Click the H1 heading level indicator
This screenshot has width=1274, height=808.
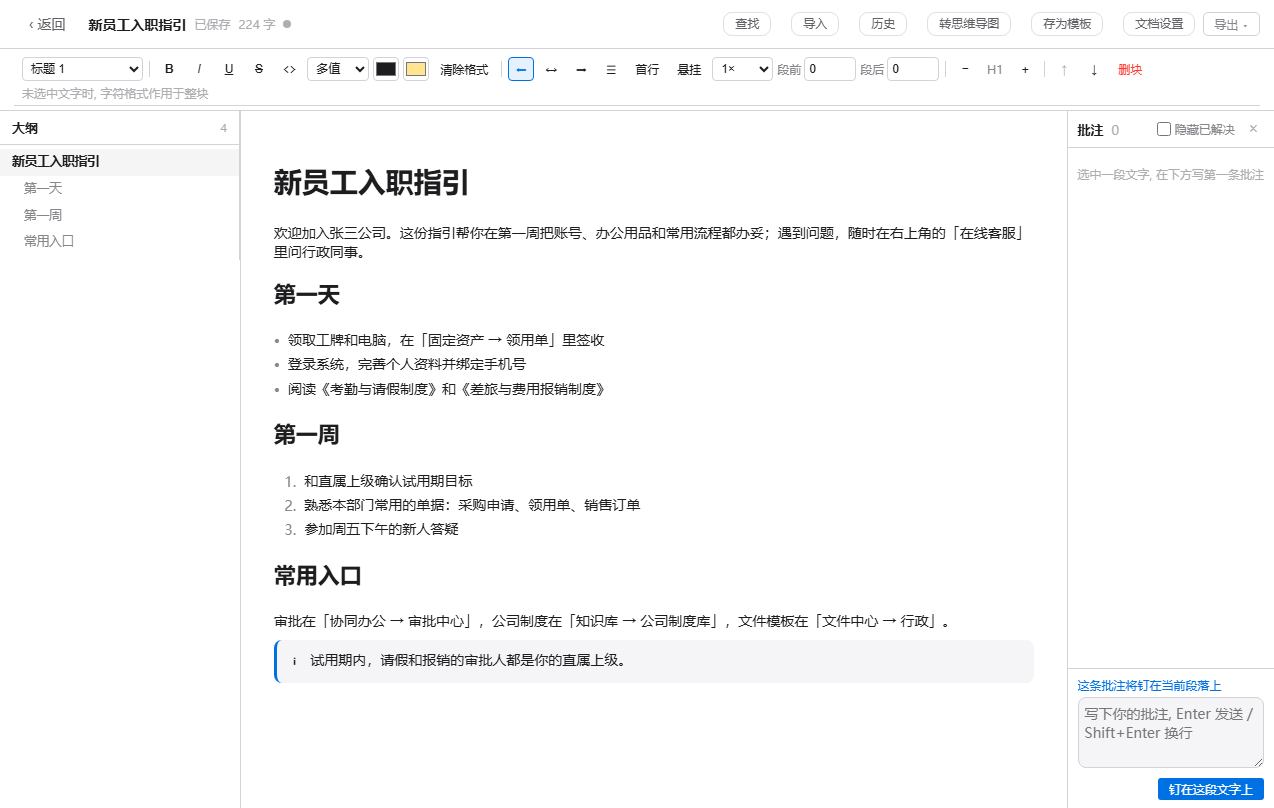(995, 69)
